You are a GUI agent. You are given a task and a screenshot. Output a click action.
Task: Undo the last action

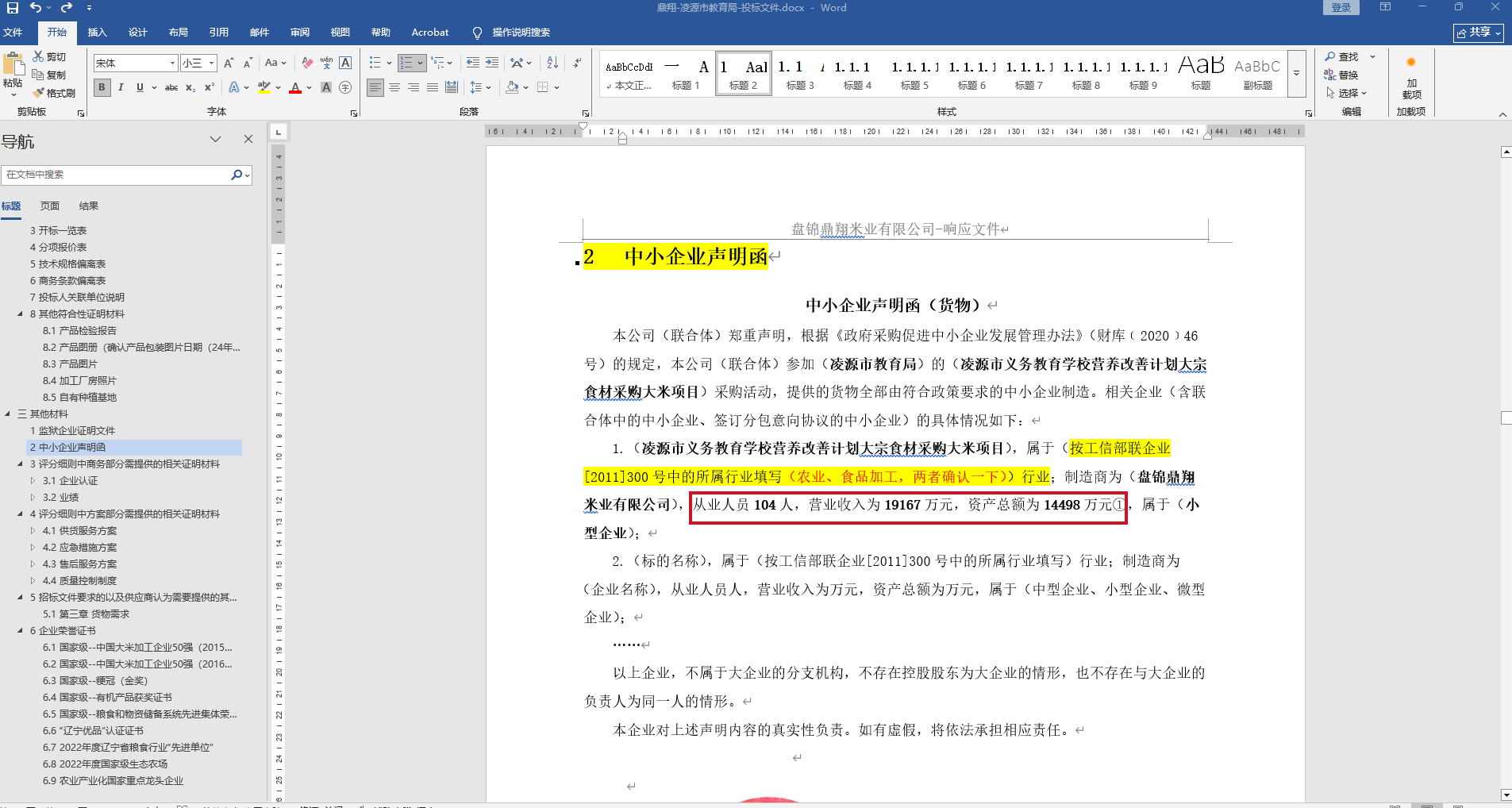(x=36, y=7)
